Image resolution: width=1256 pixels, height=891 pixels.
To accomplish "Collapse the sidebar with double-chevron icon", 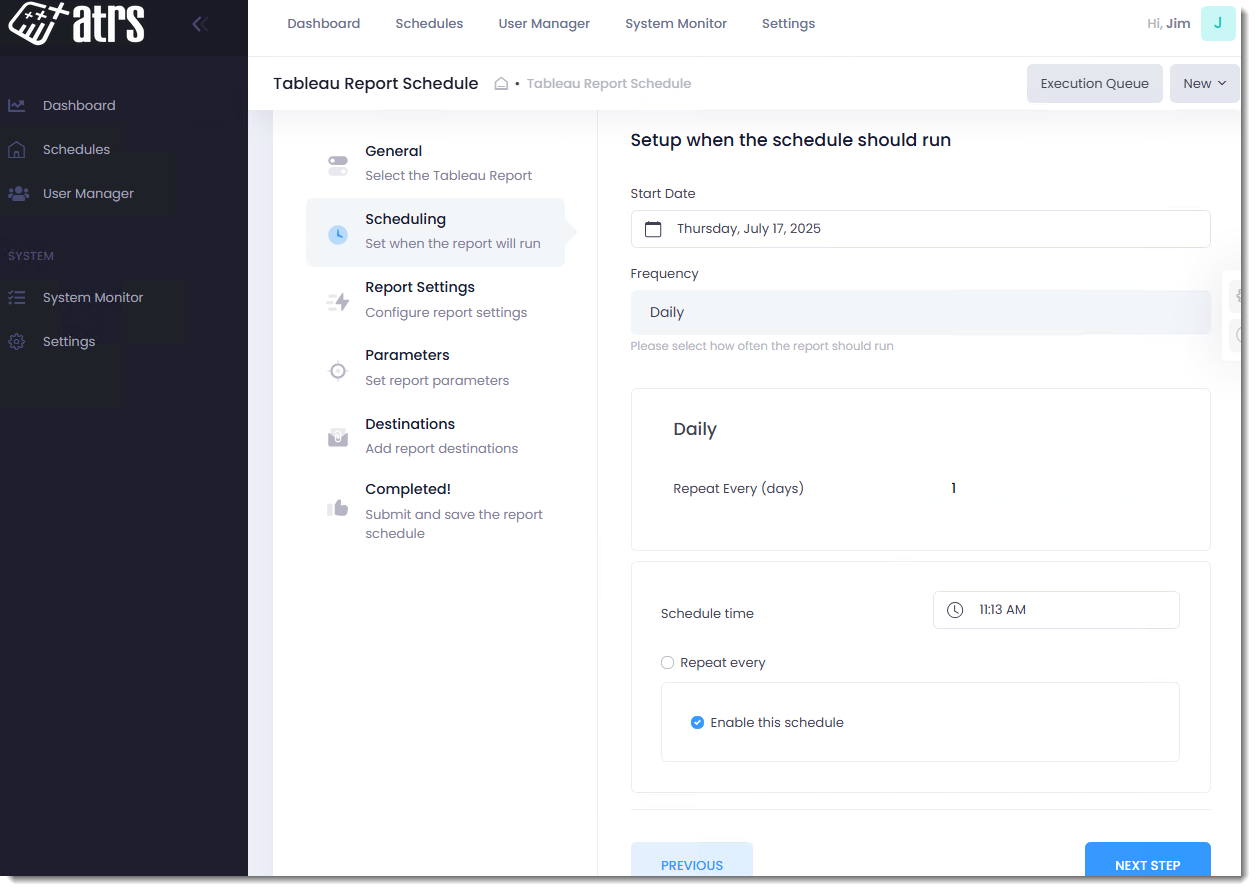I will pos(200,24).
